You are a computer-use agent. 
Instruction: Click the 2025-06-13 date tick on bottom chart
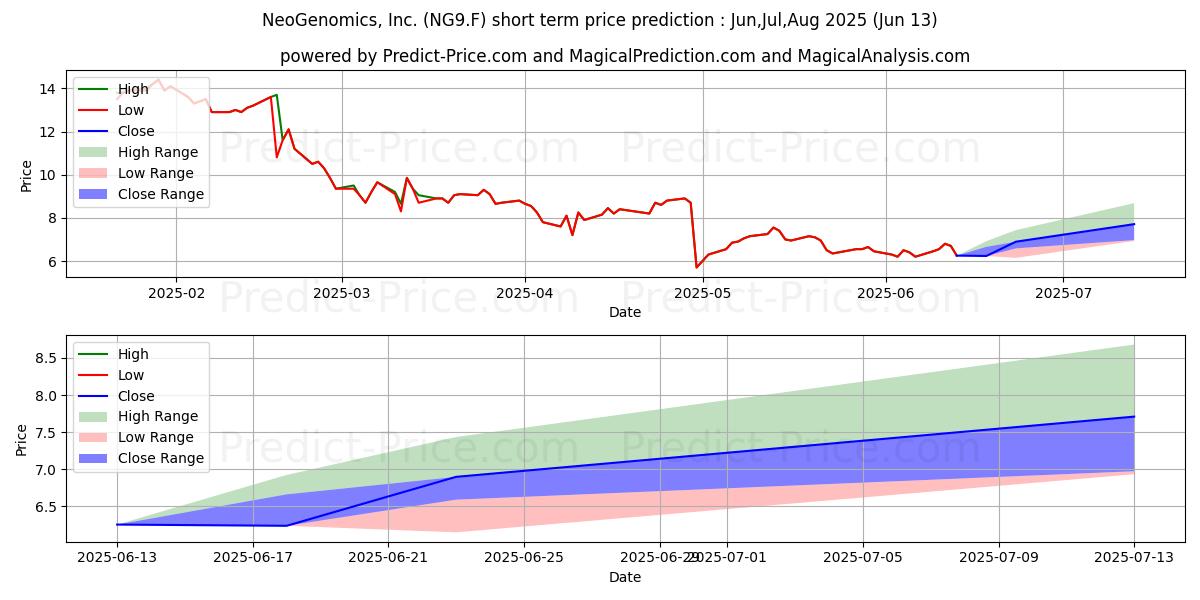pos(117,557)
